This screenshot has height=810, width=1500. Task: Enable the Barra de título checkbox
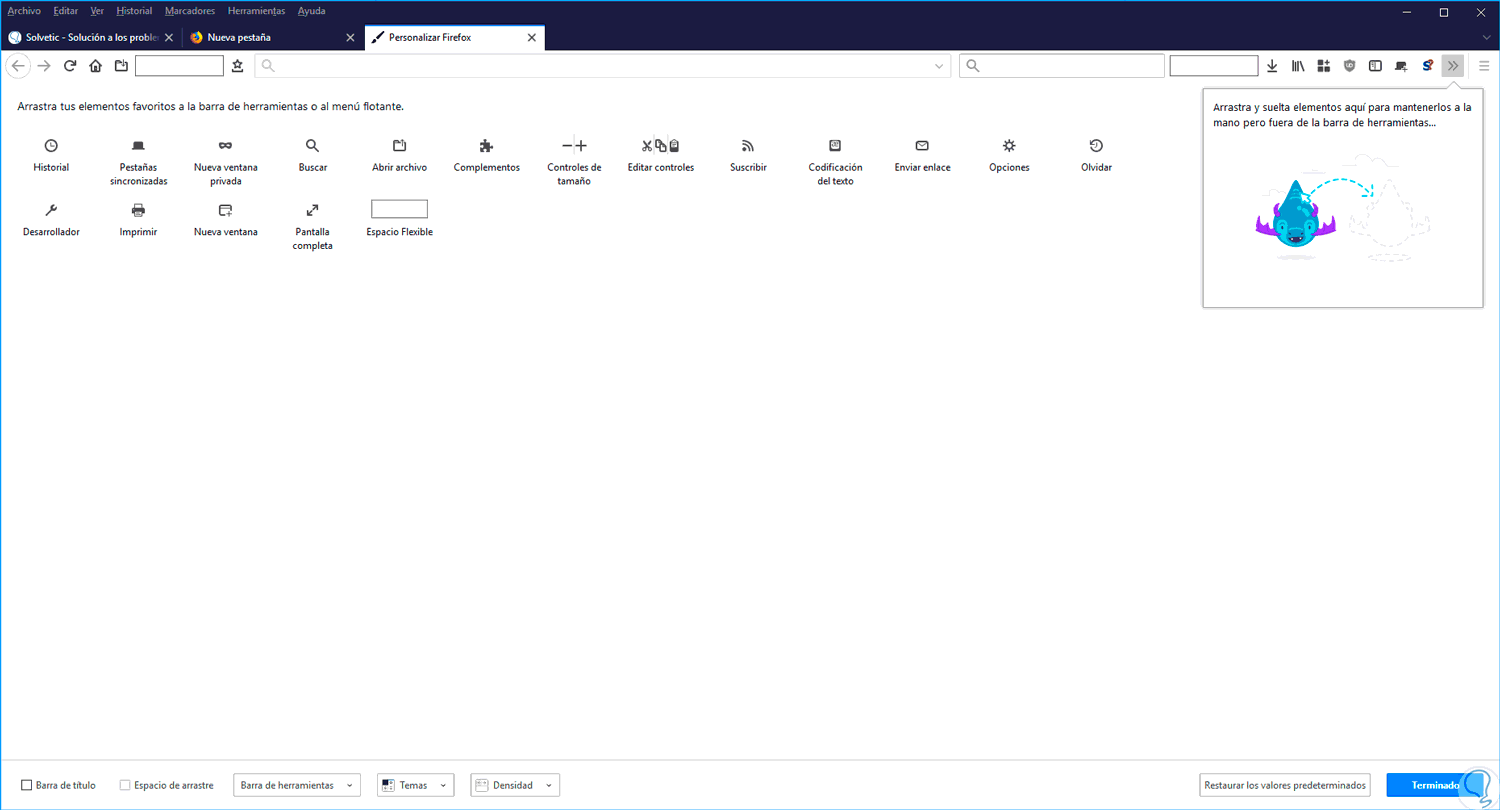coord(27,785)
